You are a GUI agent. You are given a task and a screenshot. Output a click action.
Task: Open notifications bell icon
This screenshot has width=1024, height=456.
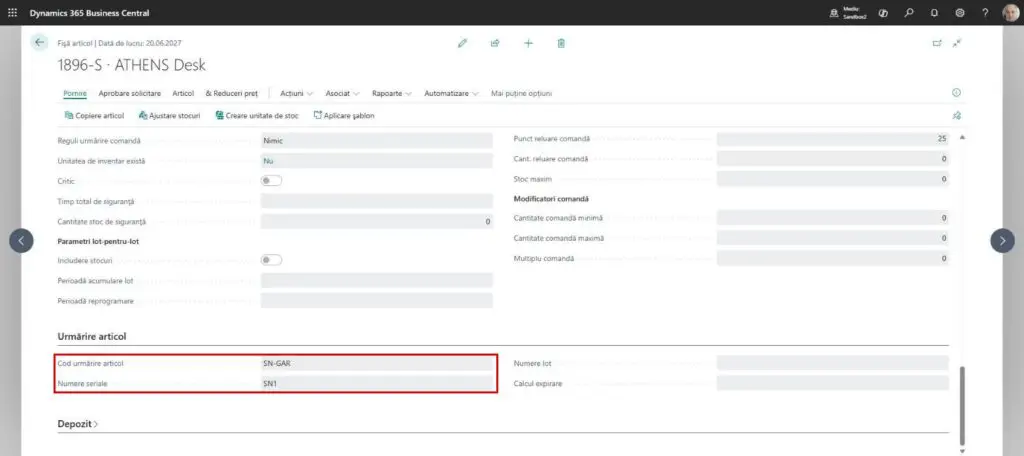(934, 12)
